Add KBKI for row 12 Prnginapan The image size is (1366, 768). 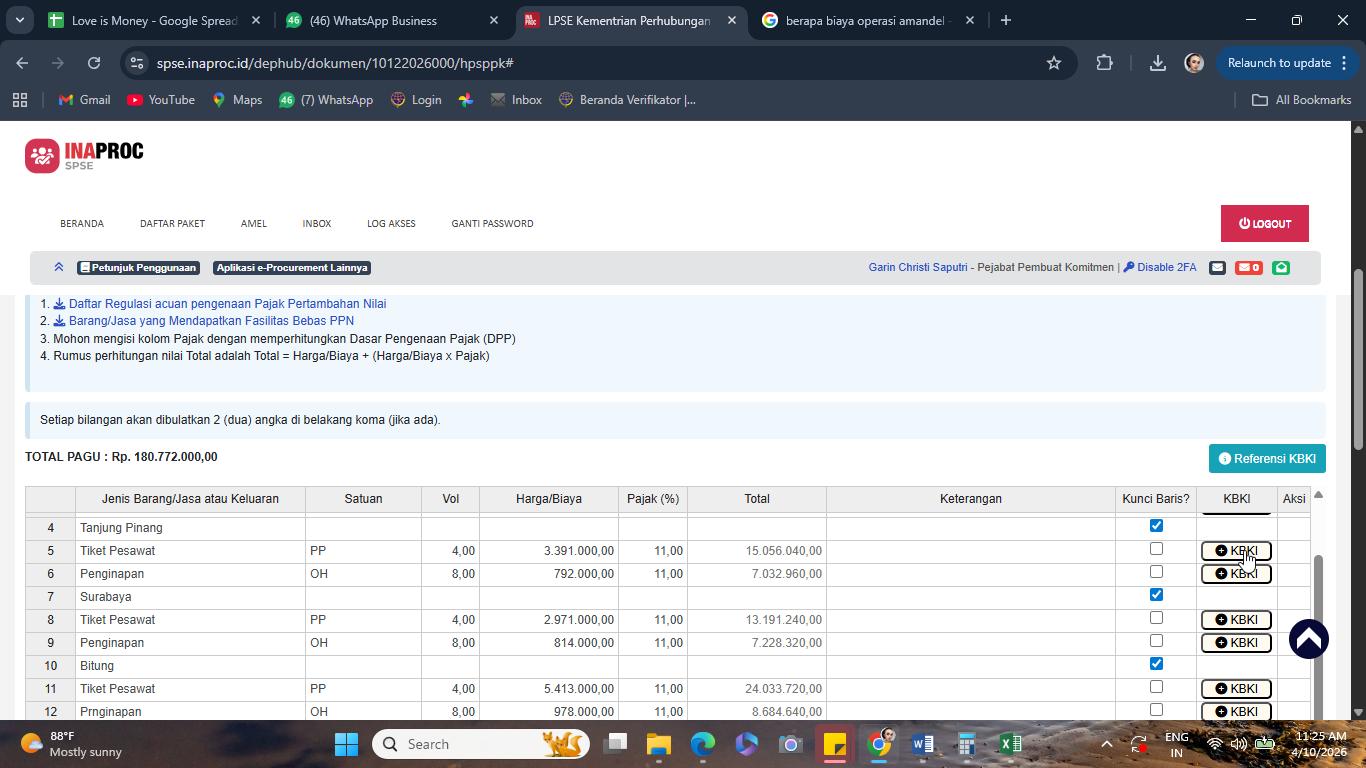(x=1236, y=711)
